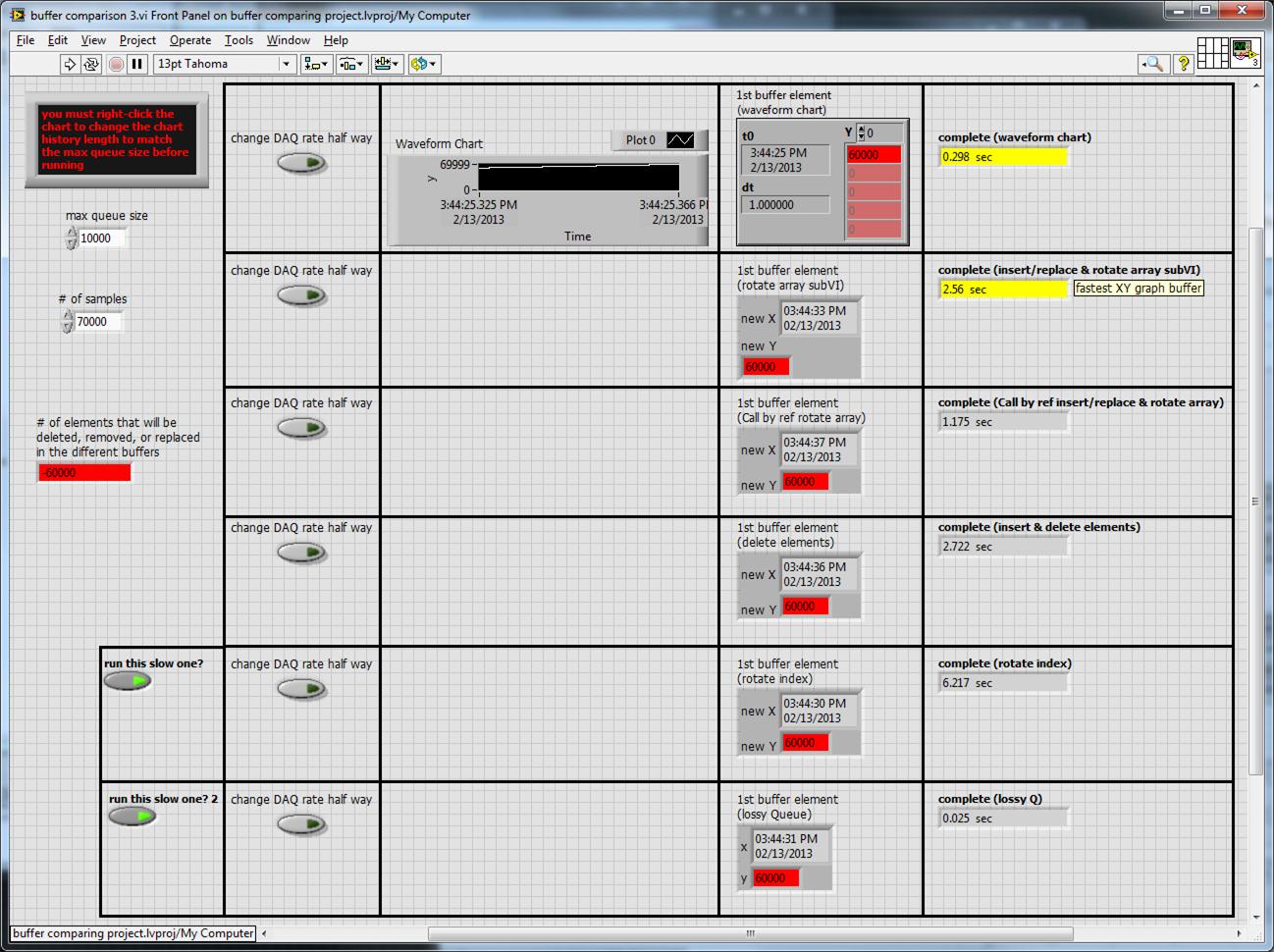Click the Plot 0 legend label
Screen dimensions: 1274x952
click(x=640, y=140)
